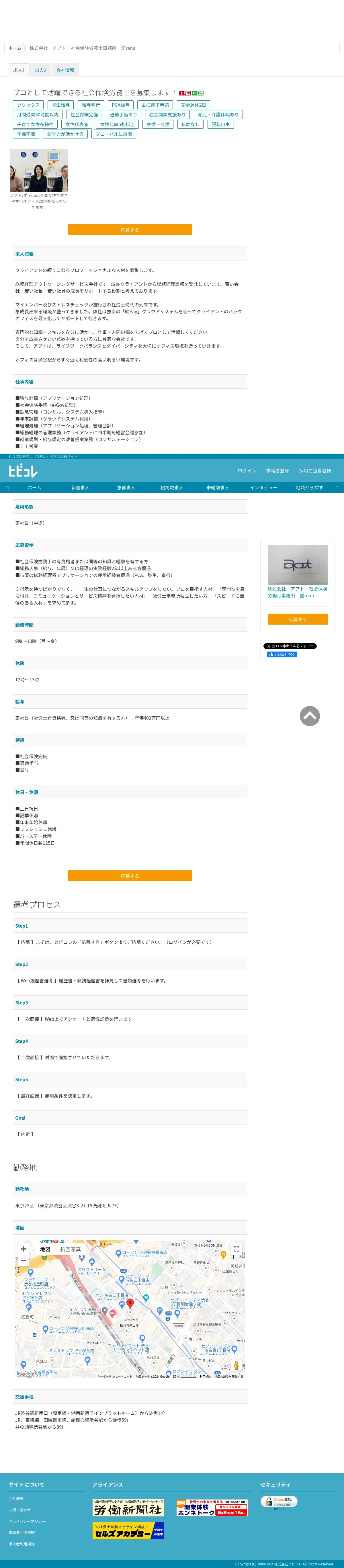Select the 給与奉行 tag
The width and height of the screenshot is (344, 1568).
pos(91,105)
